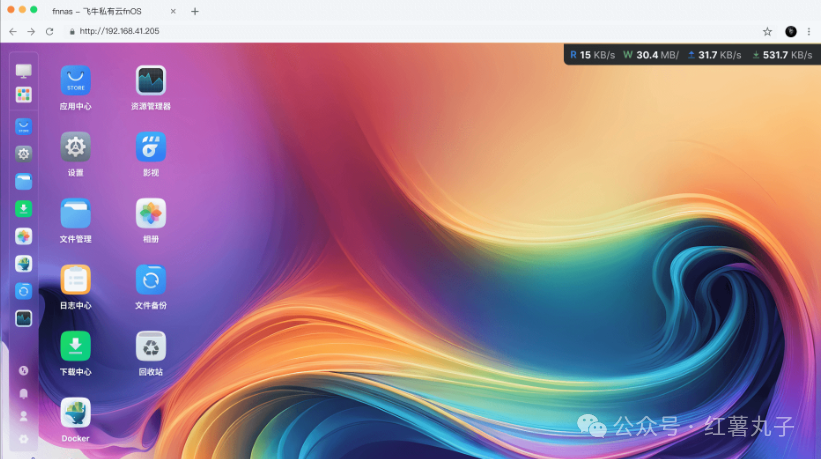The image size is (821, 459).
Task: Click the disk write speed 30.4 MB/s indicator
Action: tap(651, 55)
